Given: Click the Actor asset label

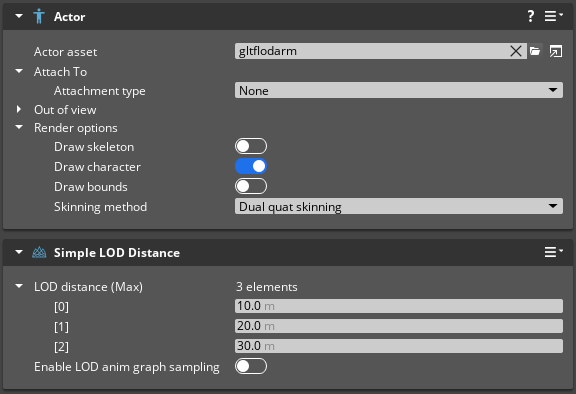Looking at the screenshot, I should 65,52.
